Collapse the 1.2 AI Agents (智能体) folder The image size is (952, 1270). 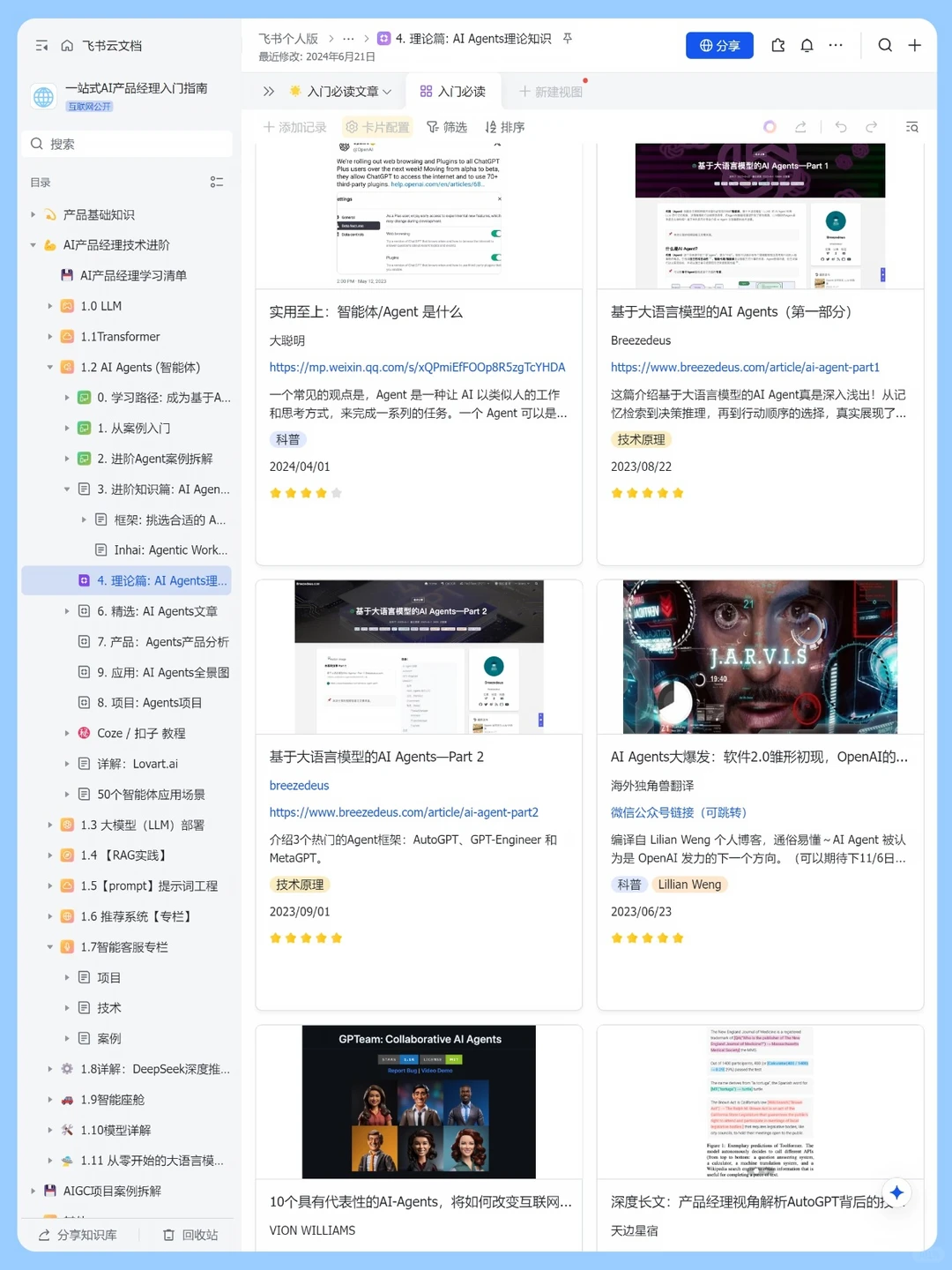click(x=50, y=367)
